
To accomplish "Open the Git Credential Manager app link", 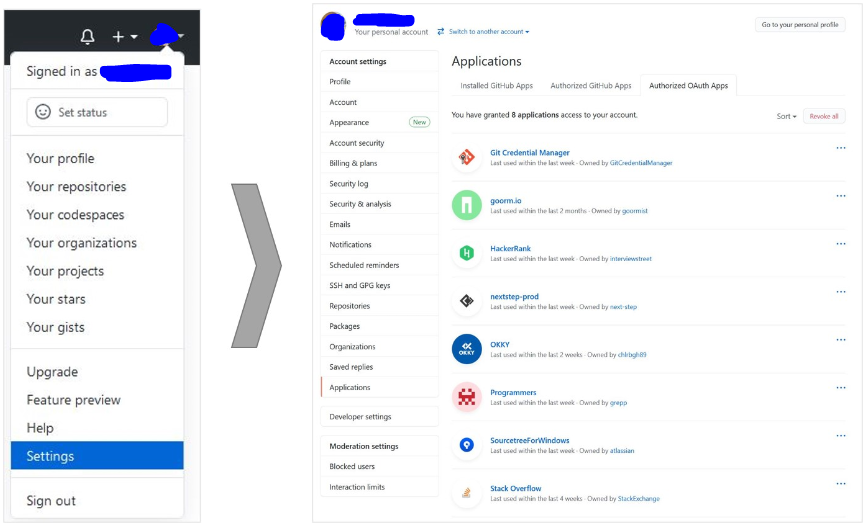I will click(530, 153).
